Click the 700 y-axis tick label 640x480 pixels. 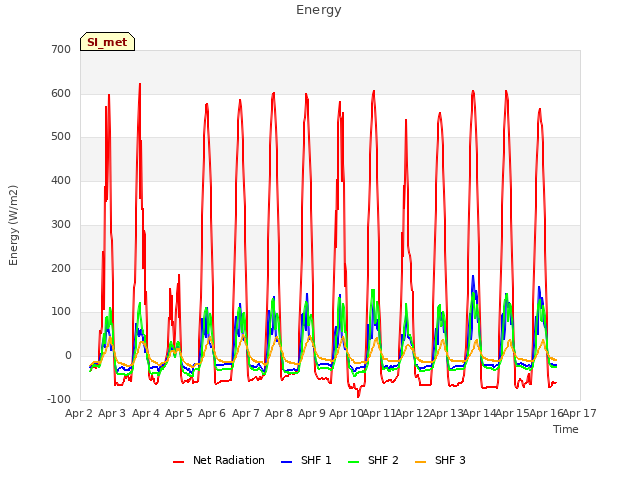pos(61,50)
